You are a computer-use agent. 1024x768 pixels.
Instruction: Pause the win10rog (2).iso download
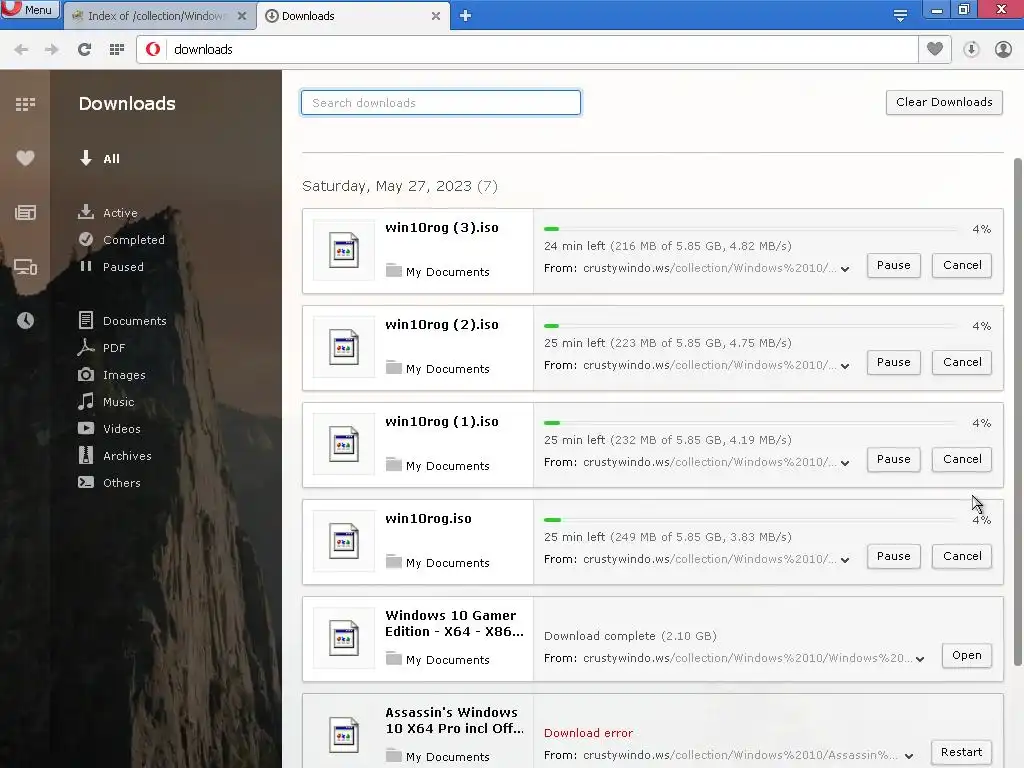click(x=893, y=362)
